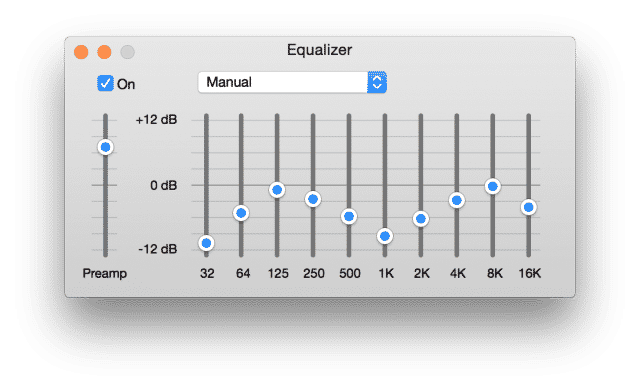Click the 32 Hz band slider knob
Screen dimensions: 640x390
pyautogui.click(x=206, y=243)
